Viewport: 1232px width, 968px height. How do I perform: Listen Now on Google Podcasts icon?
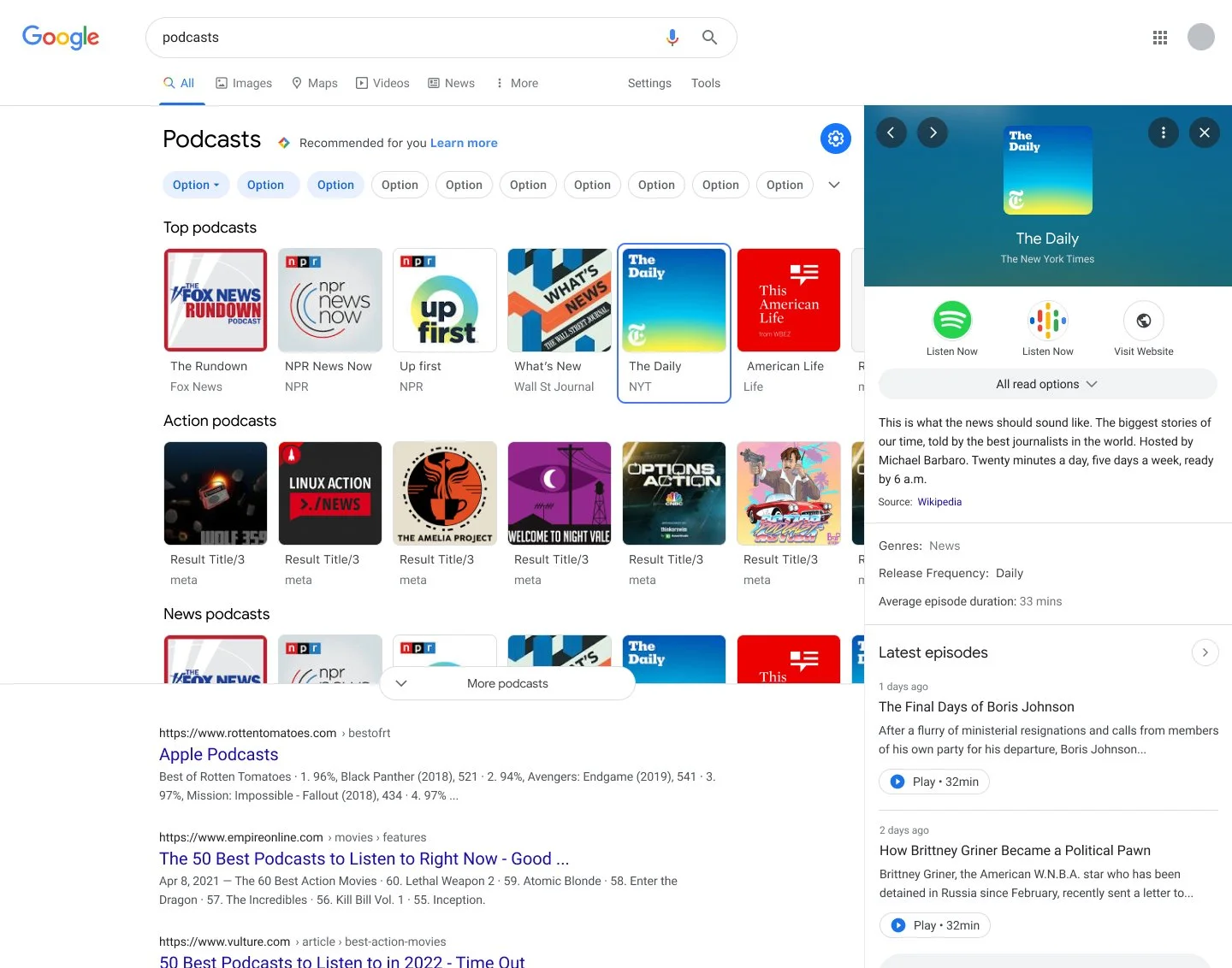[1048, 321]
